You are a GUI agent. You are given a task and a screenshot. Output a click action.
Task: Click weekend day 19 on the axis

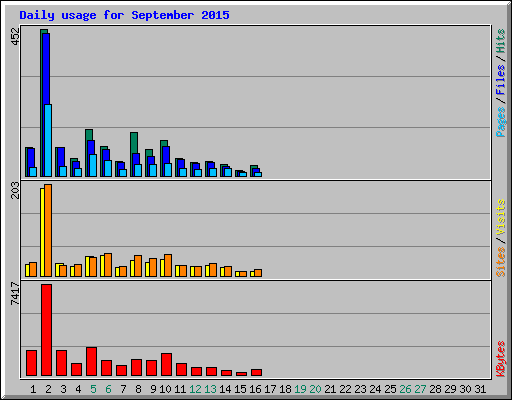point(300,389)
